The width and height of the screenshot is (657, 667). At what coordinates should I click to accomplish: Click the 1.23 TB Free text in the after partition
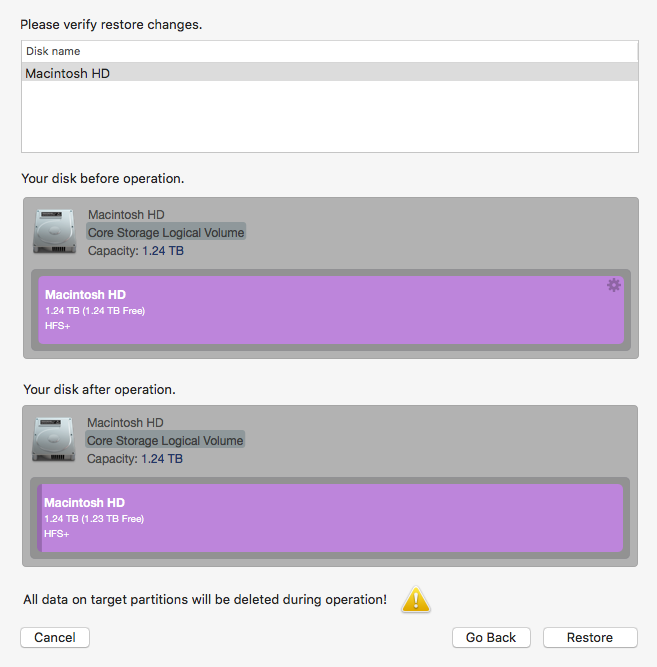[x=113, y=519]
